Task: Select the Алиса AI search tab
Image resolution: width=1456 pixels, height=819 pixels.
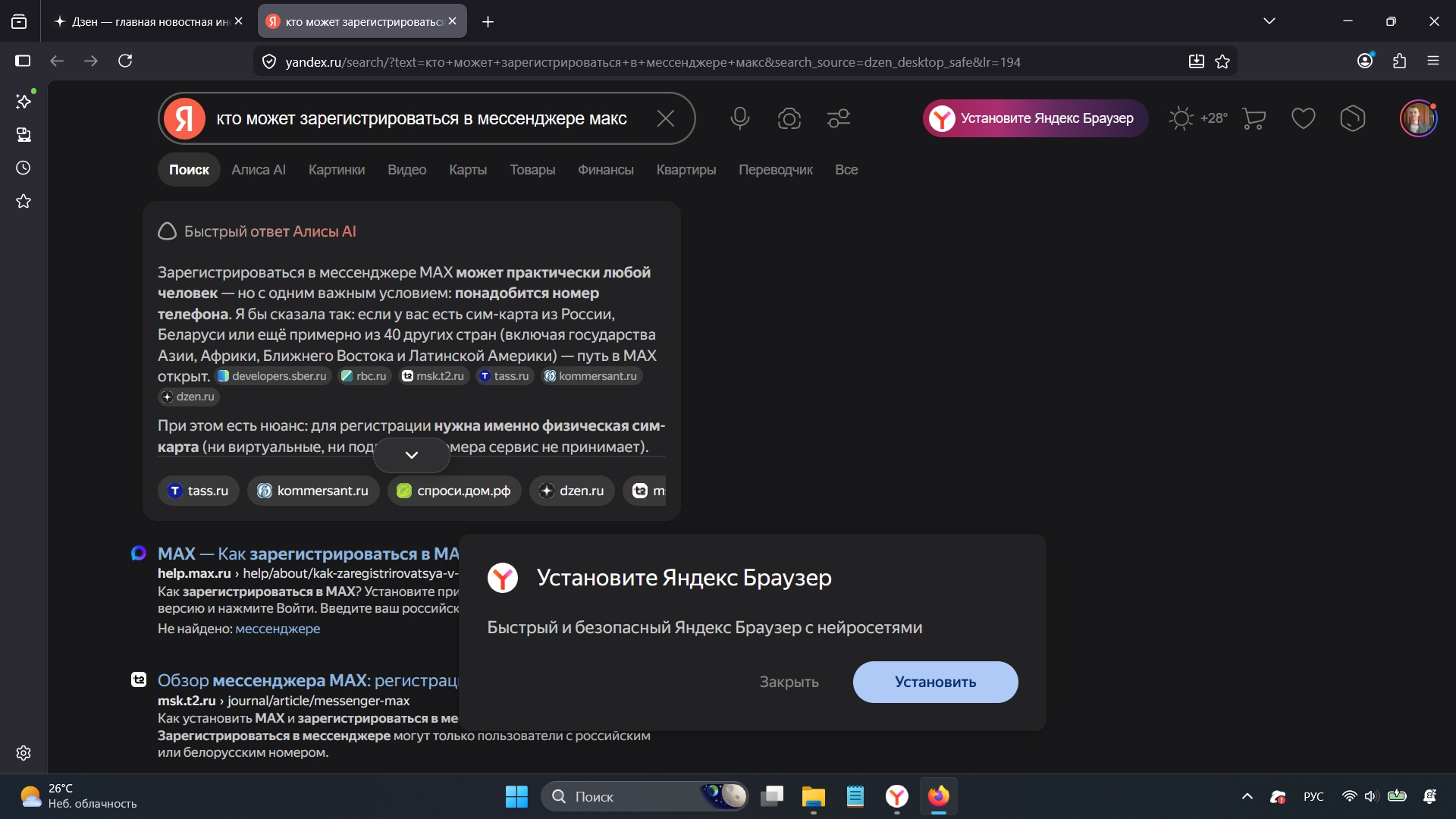Action: [x=259, y=170]
